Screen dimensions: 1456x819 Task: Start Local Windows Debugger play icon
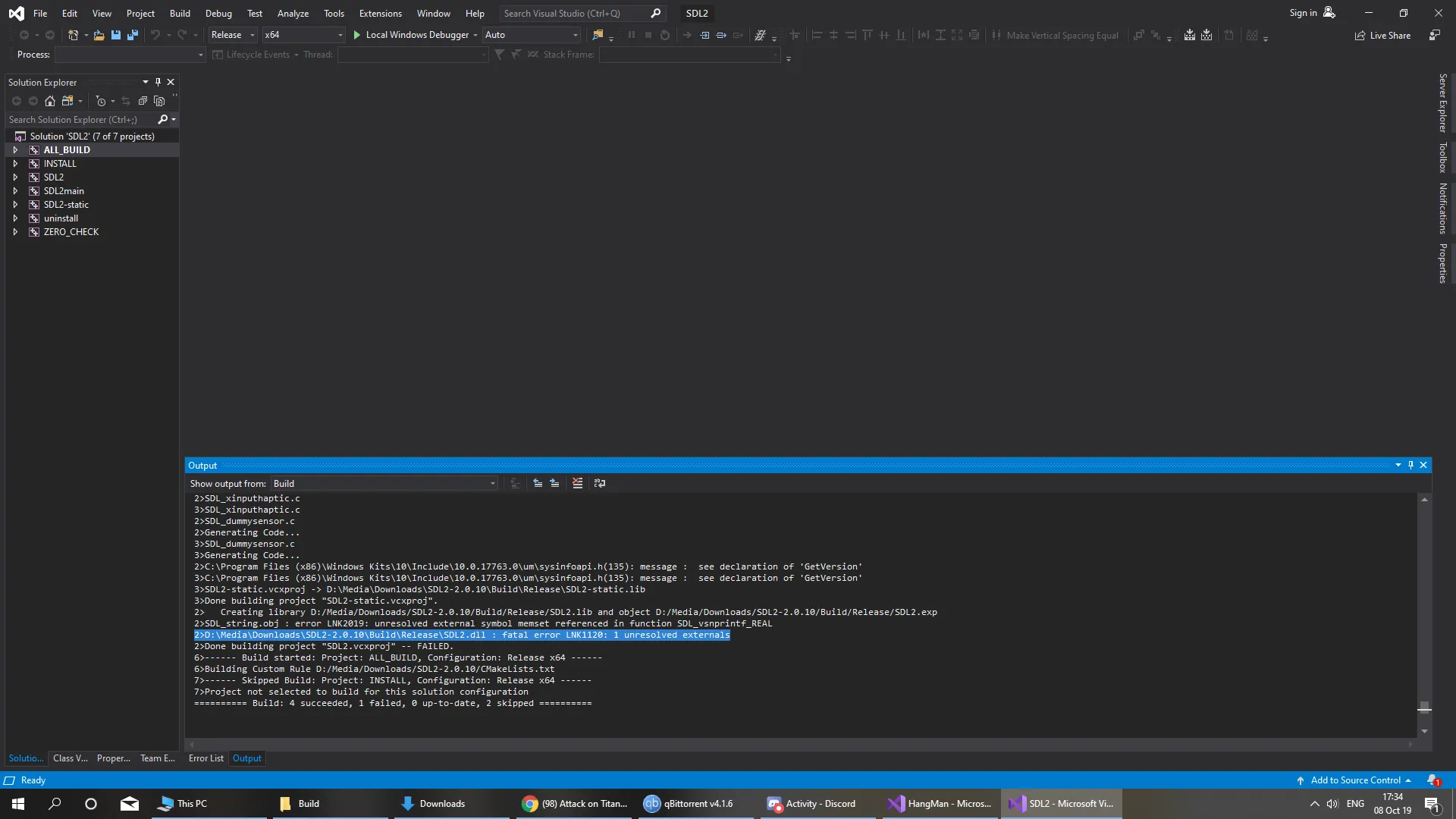click(x=357, y=35)
